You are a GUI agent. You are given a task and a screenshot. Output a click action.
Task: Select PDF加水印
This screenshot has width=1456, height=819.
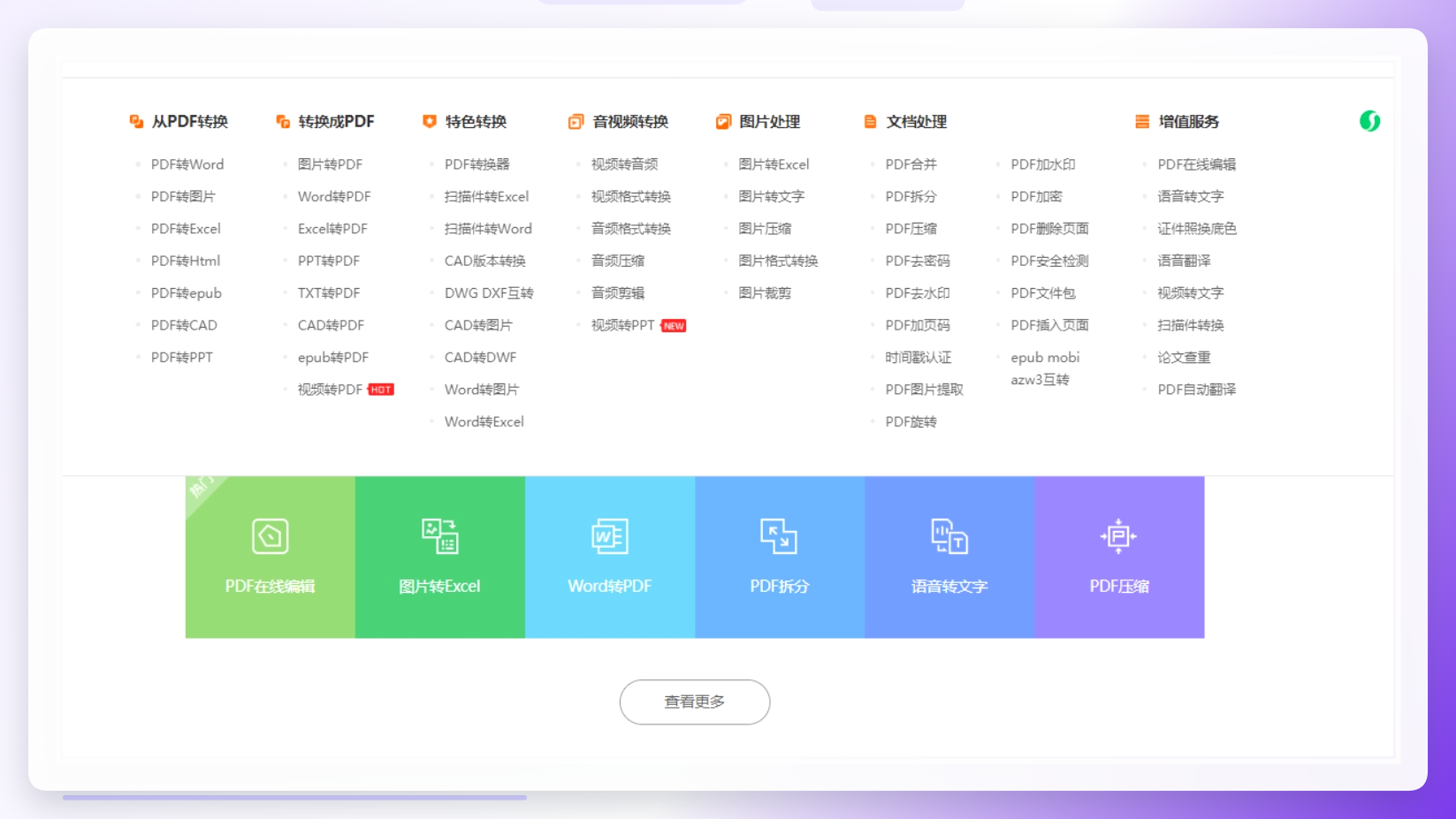coord(1043,164)
